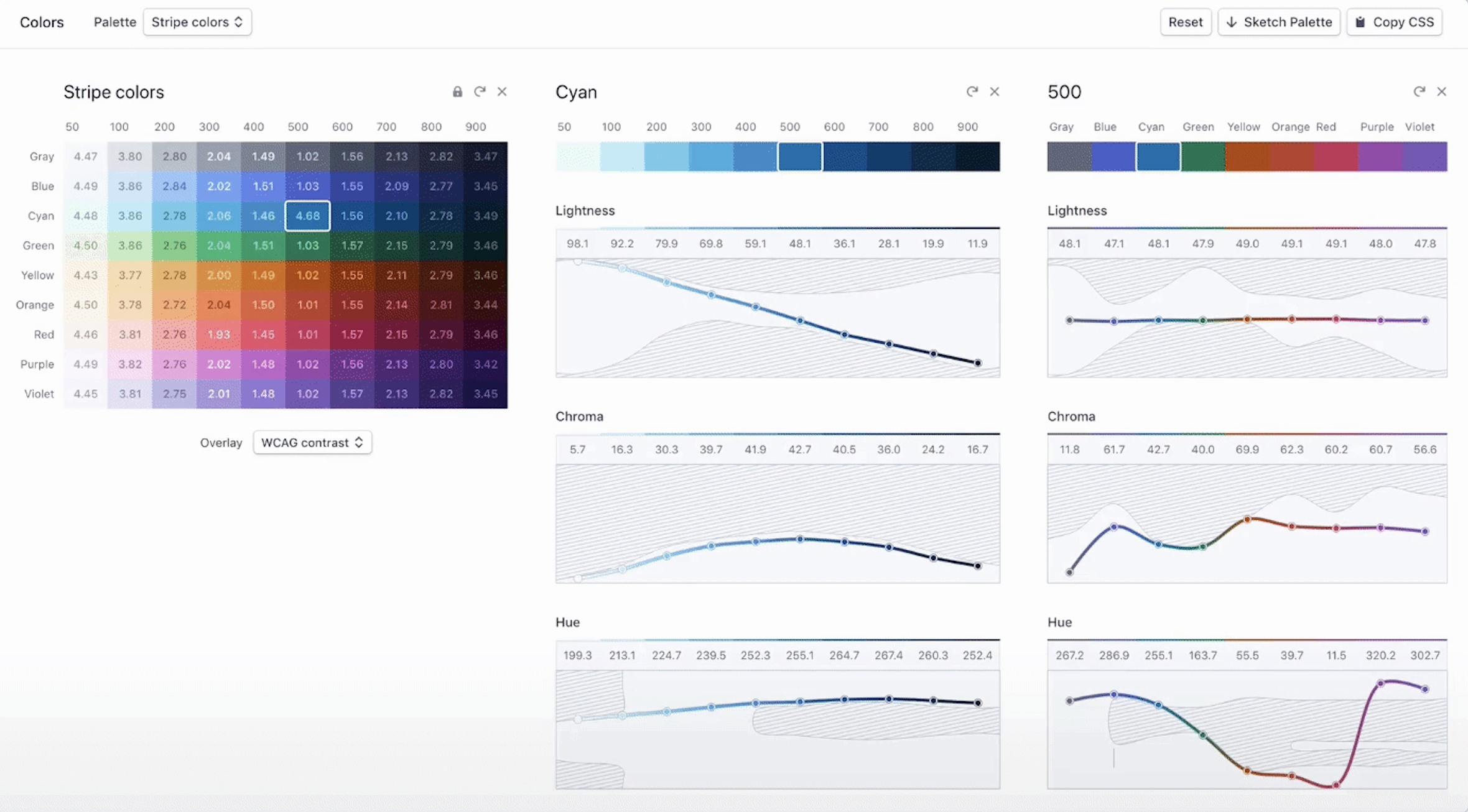Open the WCAG contrast overlay dropdown
Screen dimensions: 1468x812
point(312,443)
